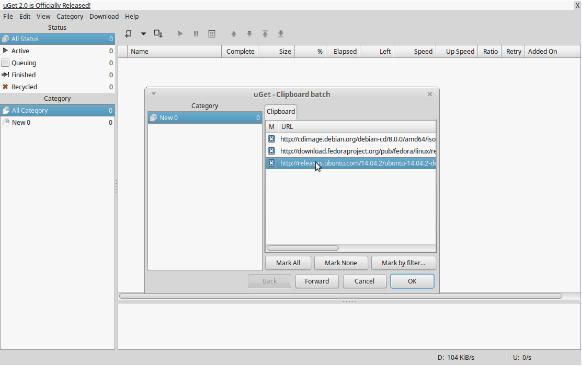The width and height of the screenshot is (582, 366).
Task: Uncheck the cdimage.debian.org URL checkbox
Action: 272,139
